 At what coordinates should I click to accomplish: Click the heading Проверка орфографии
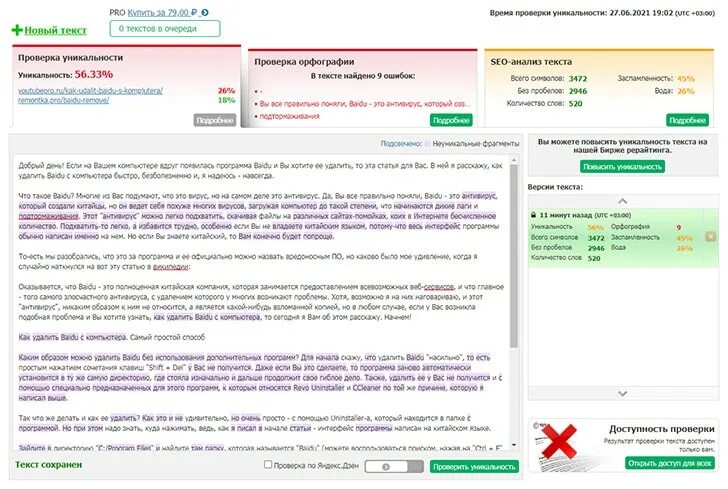304,62
